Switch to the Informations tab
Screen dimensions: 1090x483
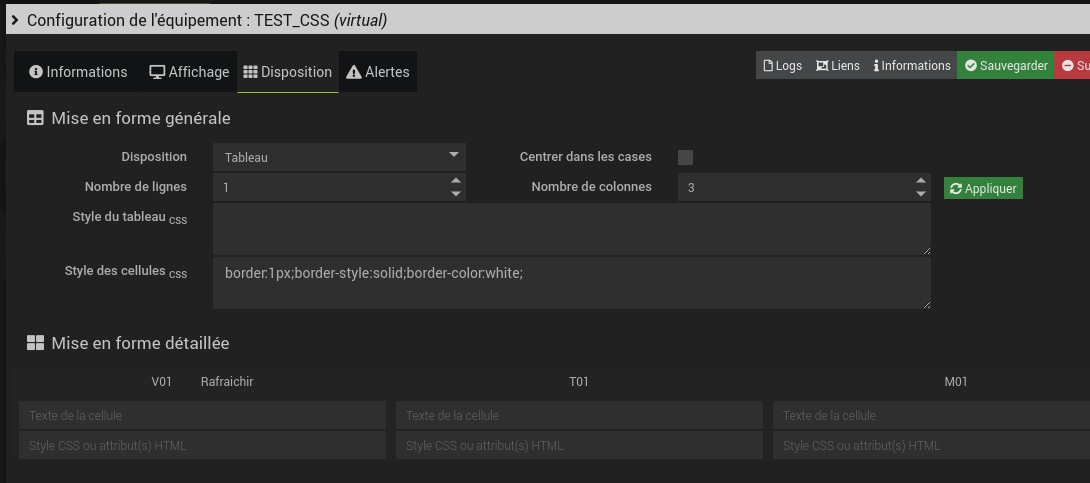78,72
